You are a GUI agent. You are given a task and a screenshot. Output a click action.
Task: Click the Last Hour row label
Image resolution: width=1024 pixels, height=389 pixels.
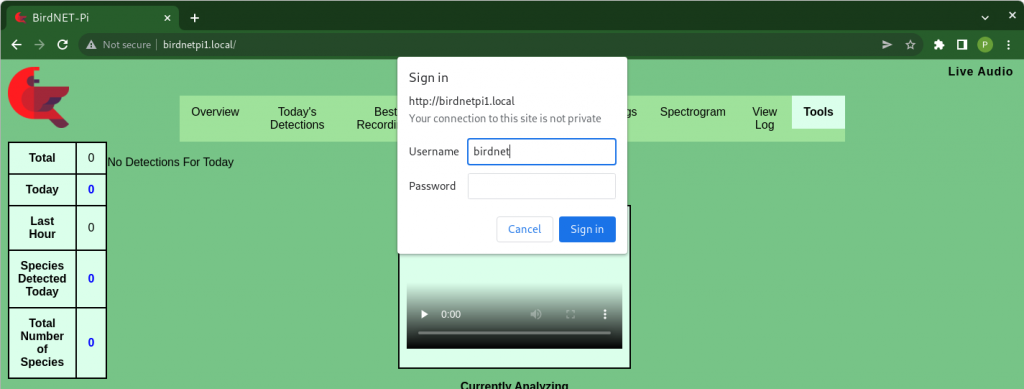point(42,227)
